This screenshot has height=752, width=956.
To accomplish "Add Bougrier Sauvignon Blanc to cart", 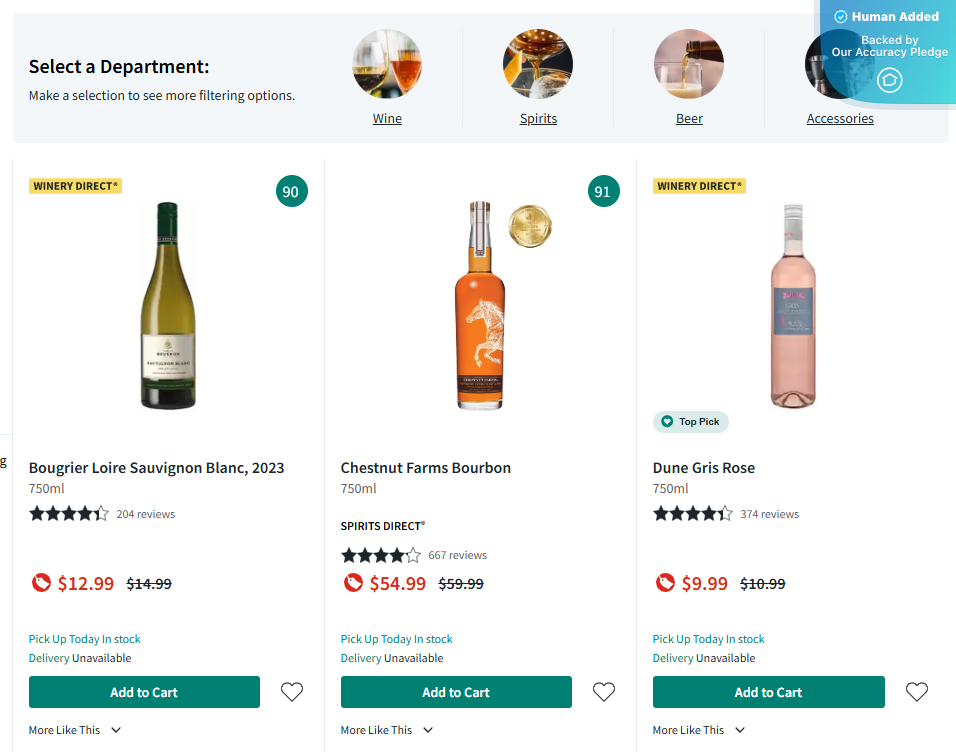I will (144, 691).
